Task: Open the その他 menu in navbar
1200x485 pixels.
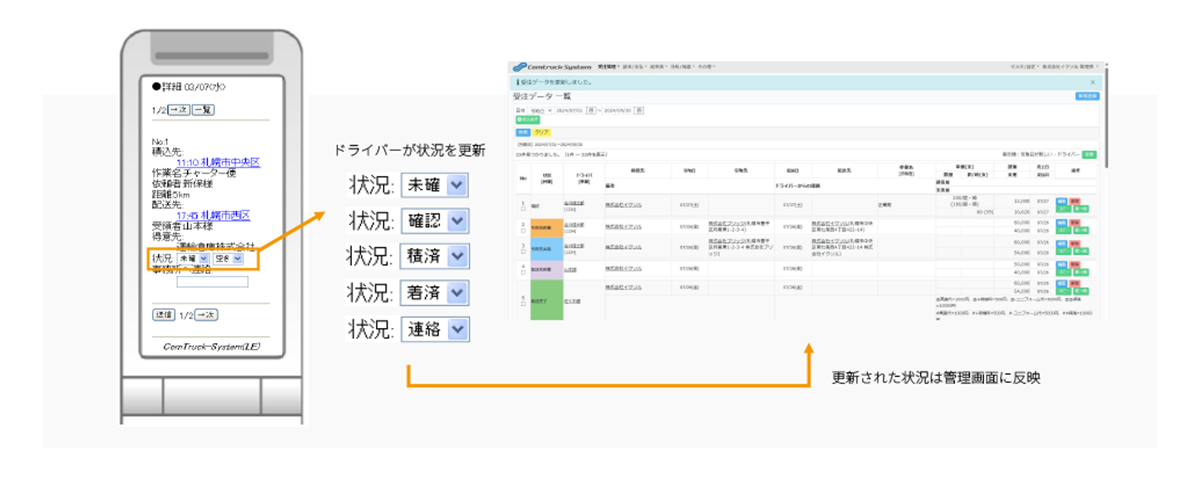Action: (706, 67)
